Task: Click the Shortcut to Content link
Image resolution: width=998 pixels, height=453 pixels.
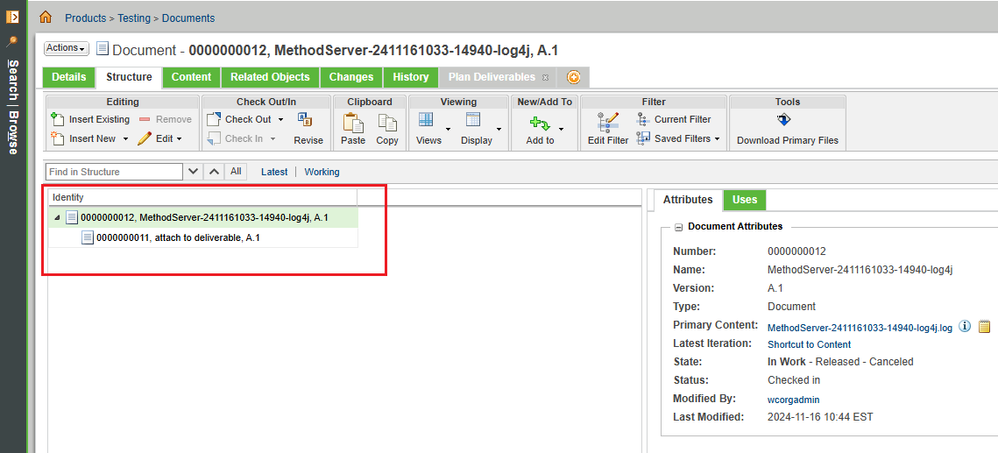Action: click(x=809, y=344)
